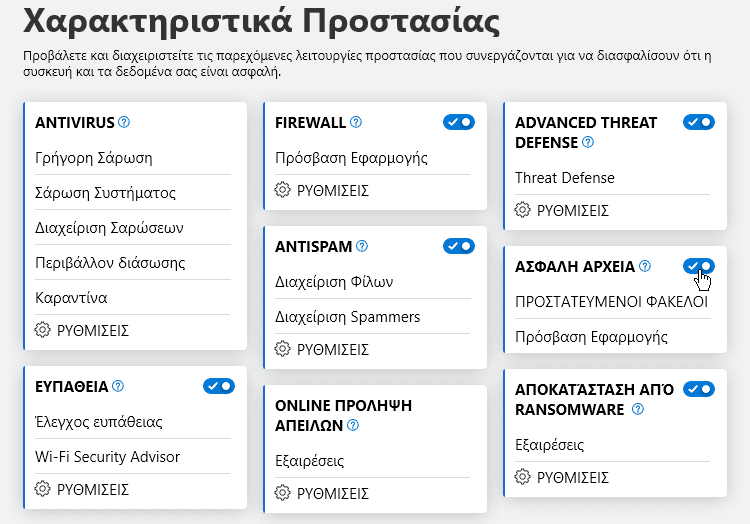Image resolution: width=750 pixels, height=524 pixels.
Task: Disable ransomware remediation toggle
Action: click(699, 389)
